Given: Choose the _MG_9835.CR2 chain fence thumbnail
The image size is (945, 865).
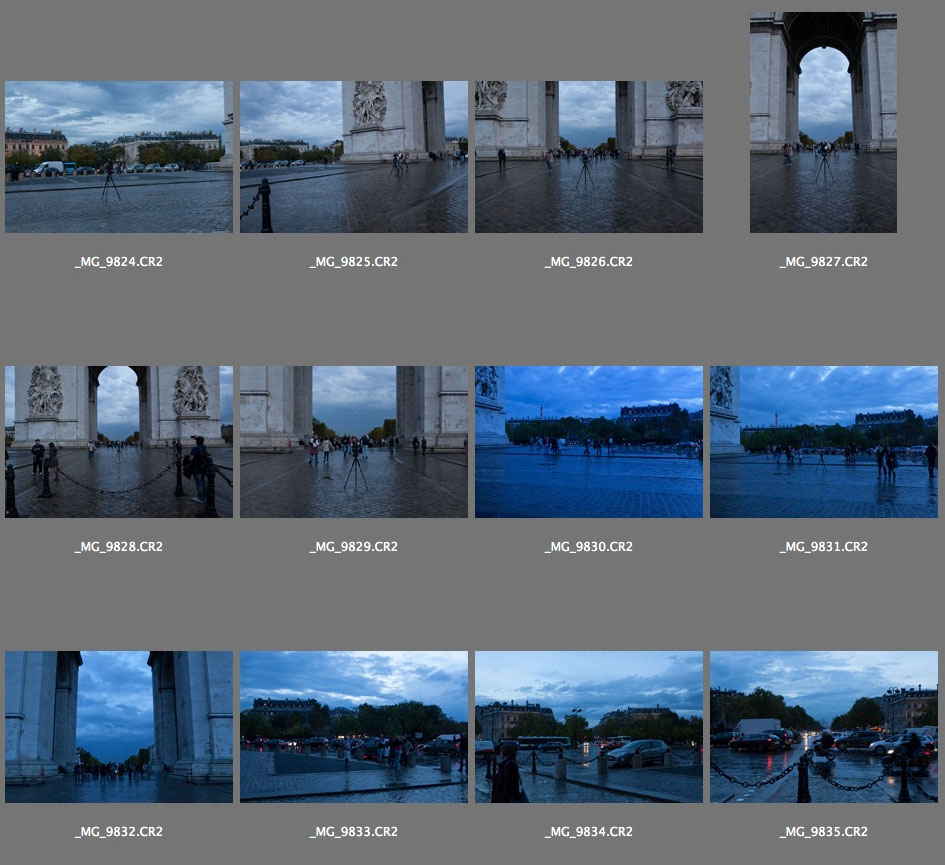Looking at the screenshot, I should [x=823, y=727].
